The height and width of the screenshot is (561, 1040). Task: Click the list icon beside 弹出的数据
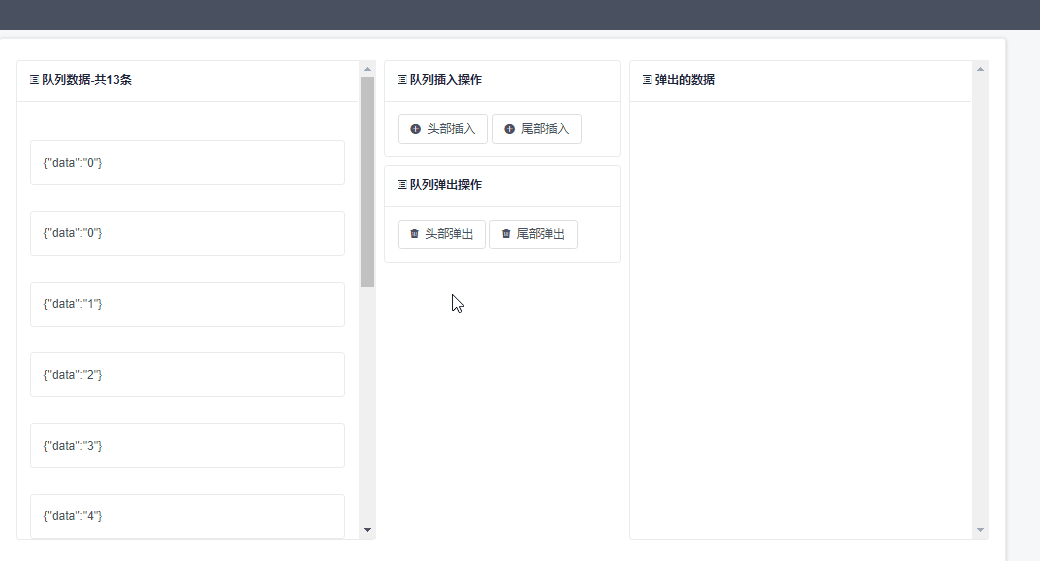(647, 80)
